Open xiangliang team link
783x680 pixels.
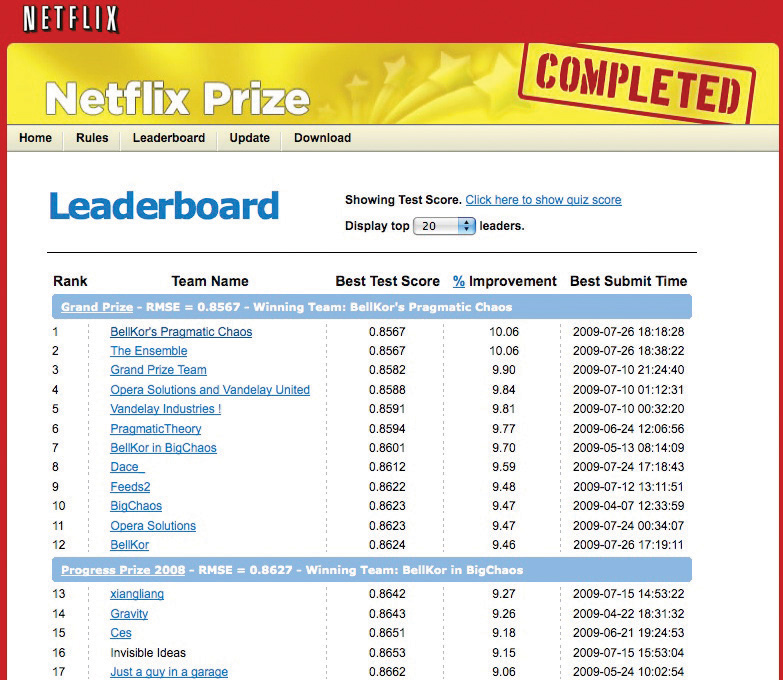pos(137,594)
